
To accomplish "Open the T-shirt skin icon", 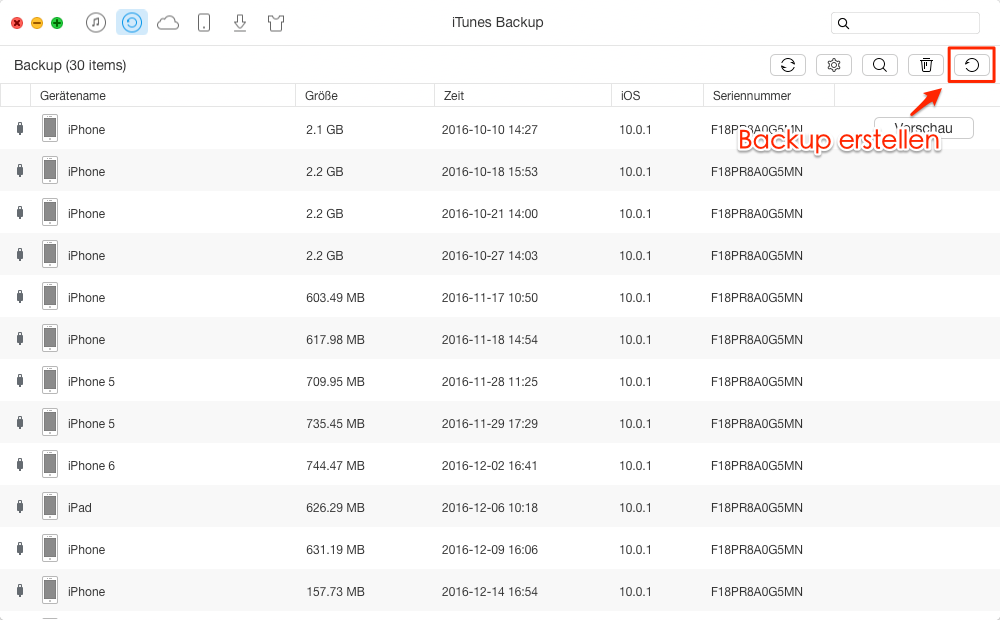I will tap(276, 24).
